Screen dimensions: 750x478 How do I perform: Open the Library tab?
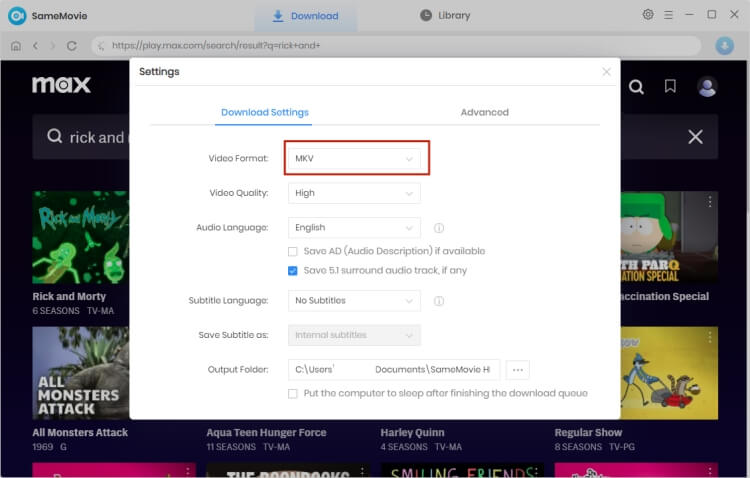(445, 15)
